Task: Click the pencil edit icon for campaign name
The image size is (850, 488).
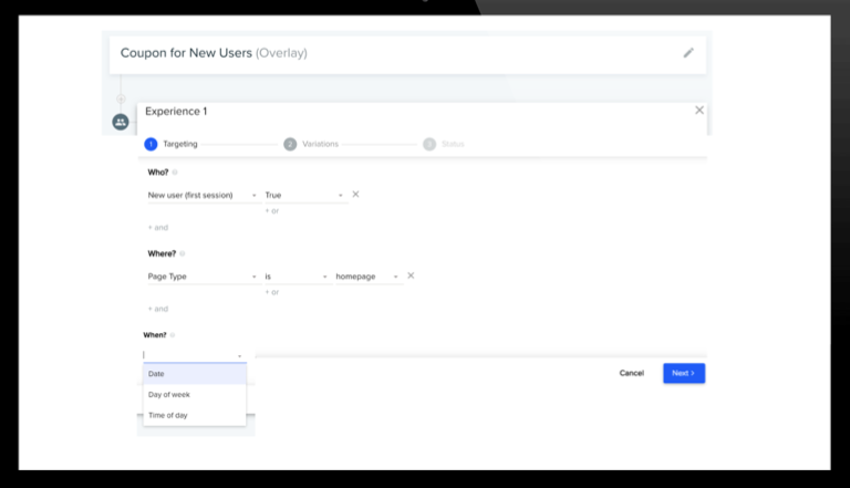Action: [x=688, y=53]
